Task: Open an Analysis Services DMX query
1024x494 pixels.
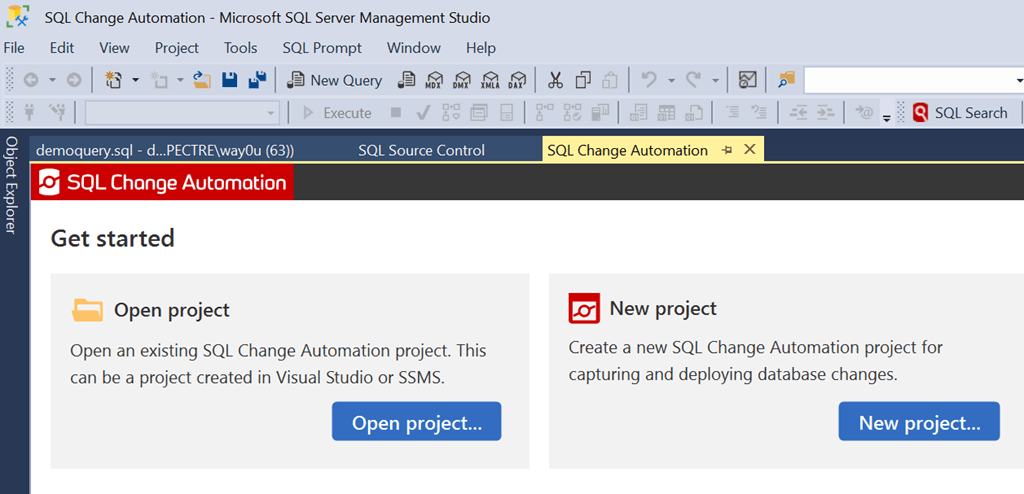Action: coord(462,80)
